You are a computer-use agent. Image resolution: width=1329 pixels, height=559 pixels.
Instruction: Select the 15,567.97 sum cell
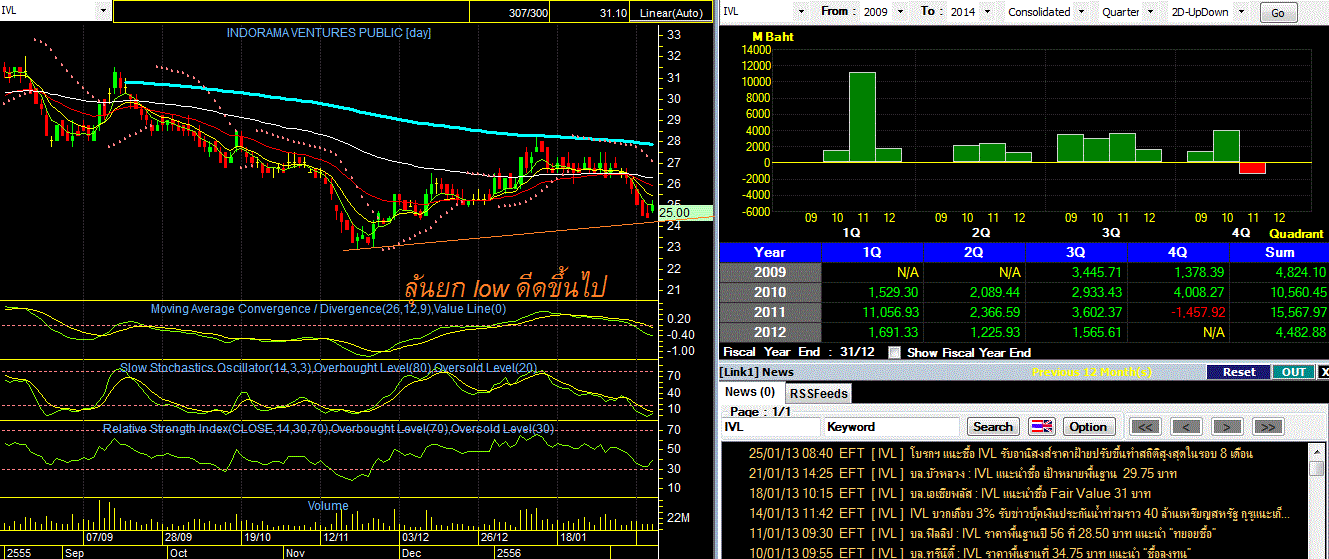point(1280,312)
